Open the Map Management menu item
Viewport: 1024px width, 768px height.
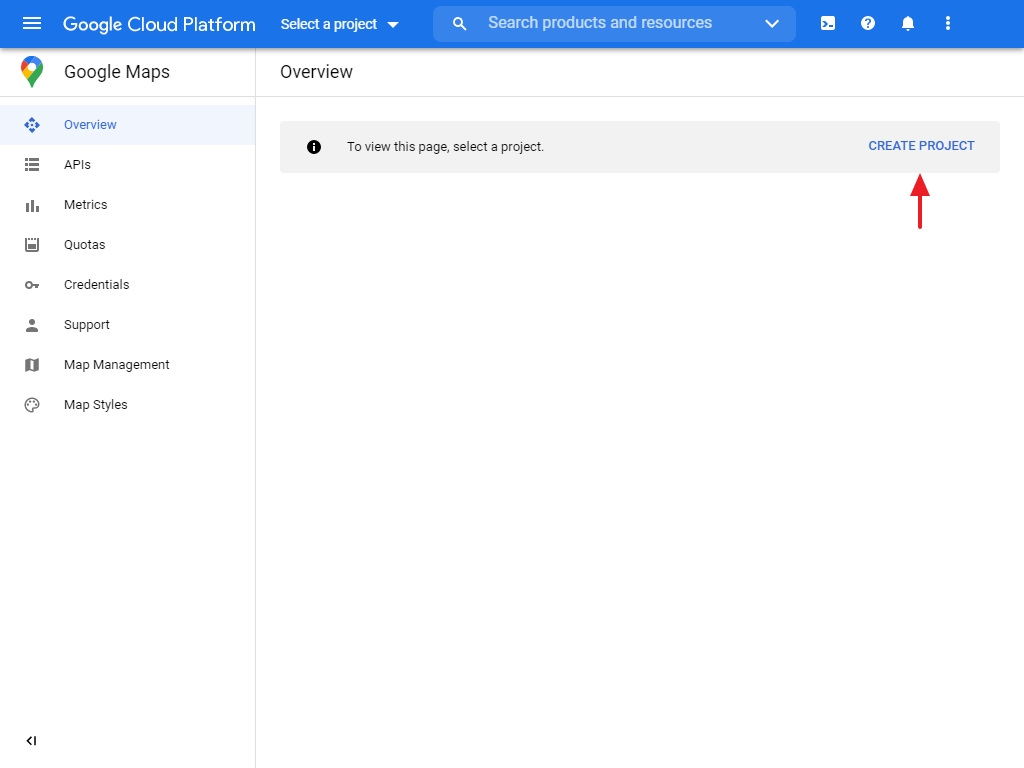click(127, 365)
